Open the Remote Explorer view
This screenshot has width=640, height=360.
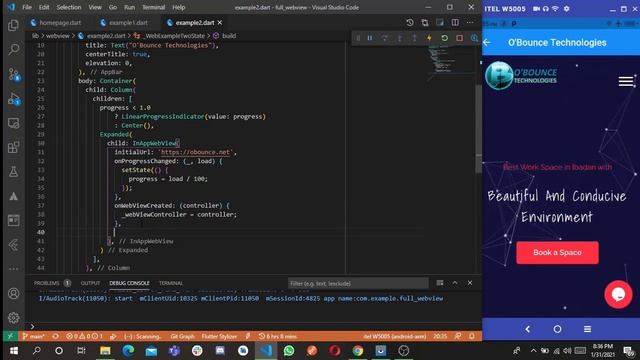click(13, 123)
